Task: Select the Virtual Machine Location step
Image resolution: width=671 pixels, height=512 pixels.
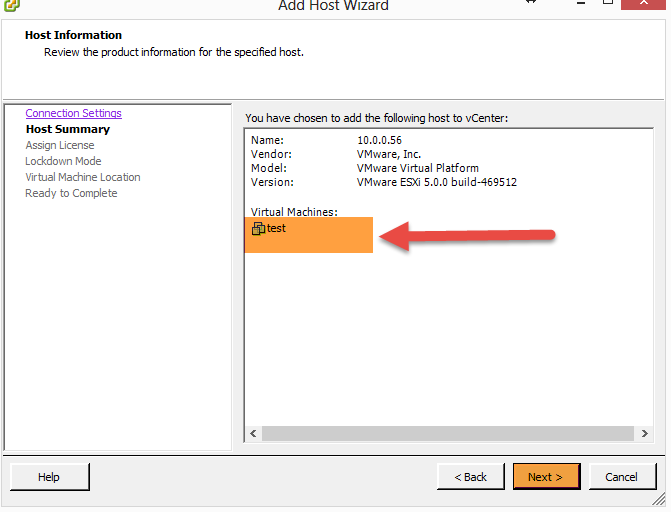Action: pos(83,177)
